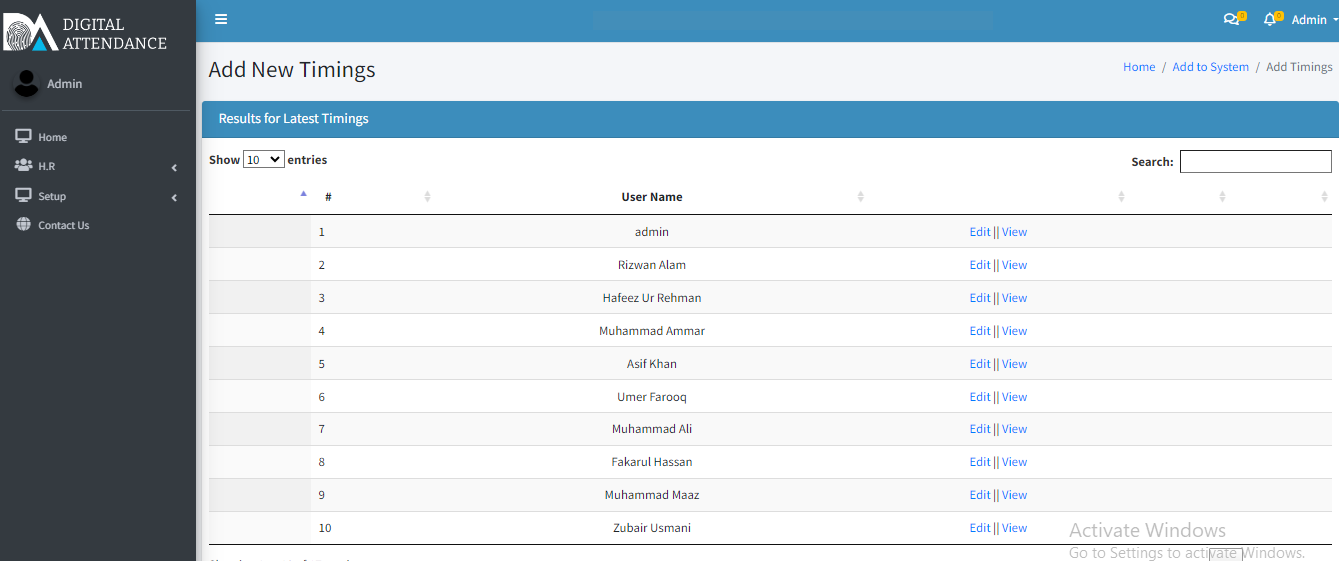Sort by the # column arrows
The image size is (1339, 561).
[x=427, y=197]
